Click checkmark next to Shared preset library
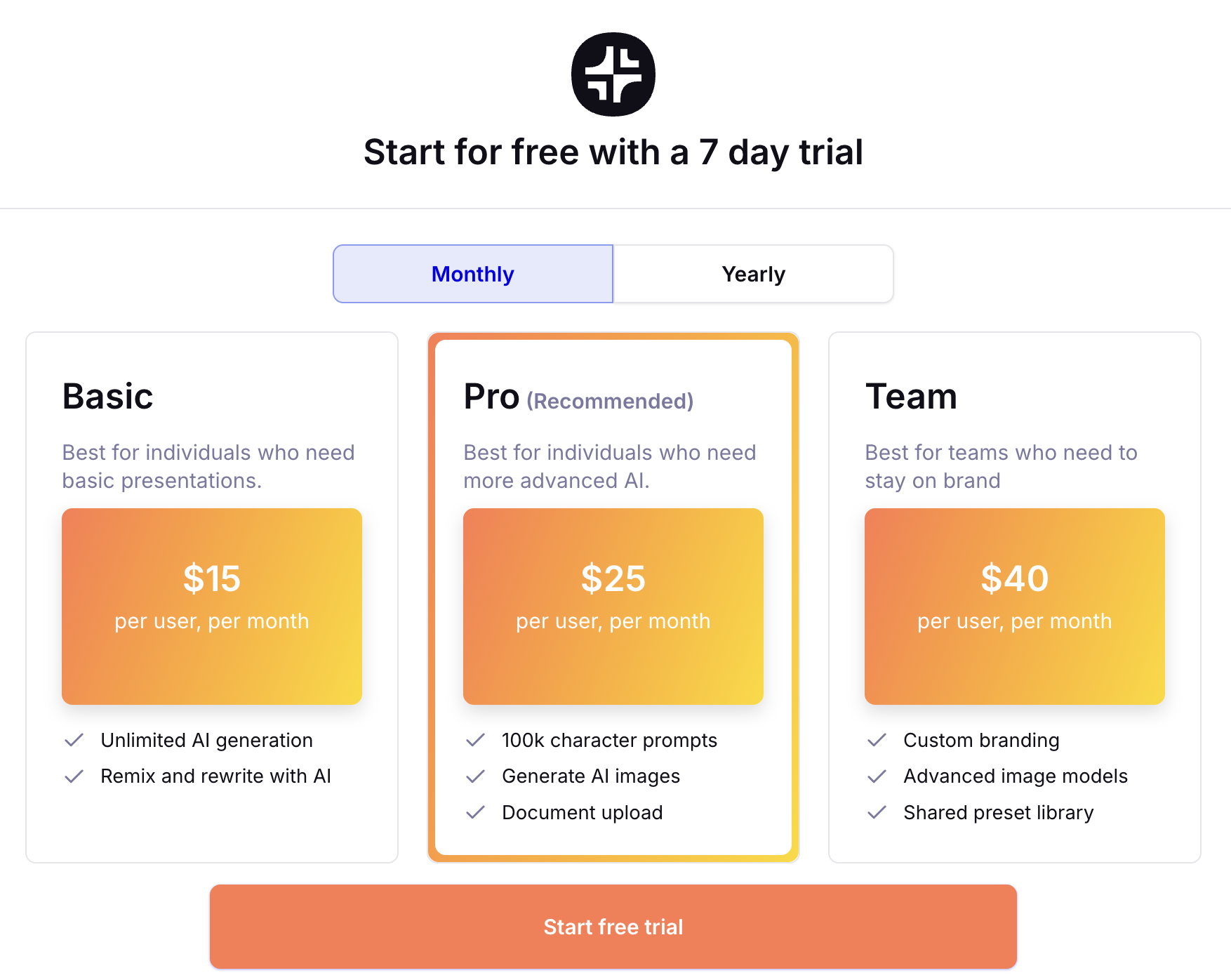The width and height of the screenshot is (1231, 980). coord(877,812)
